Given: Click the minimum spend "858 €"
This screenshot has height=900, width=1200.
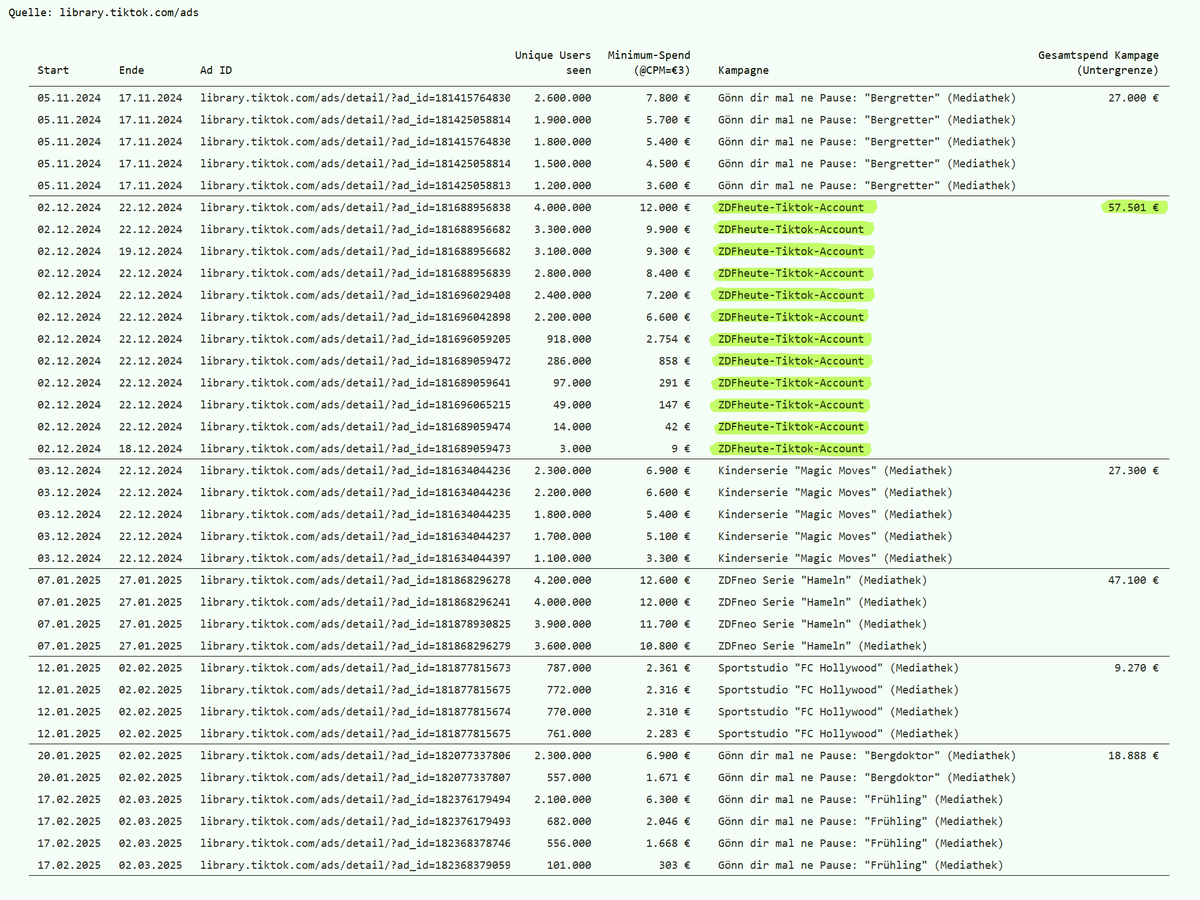Looking at the screenshot, I should coord(674,362).
